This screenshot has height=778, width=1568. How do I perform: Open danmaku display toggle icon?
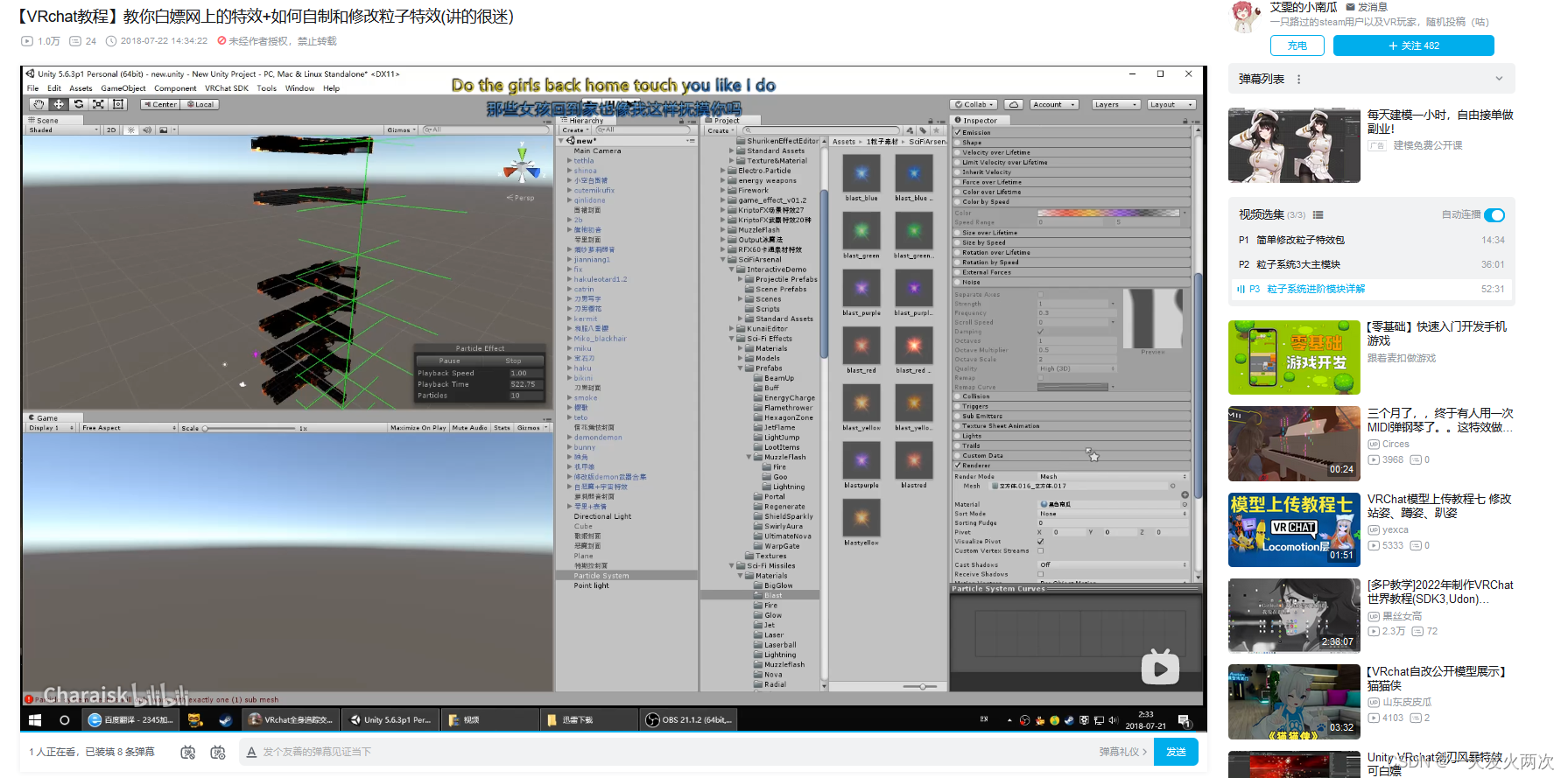coord(187,752)
